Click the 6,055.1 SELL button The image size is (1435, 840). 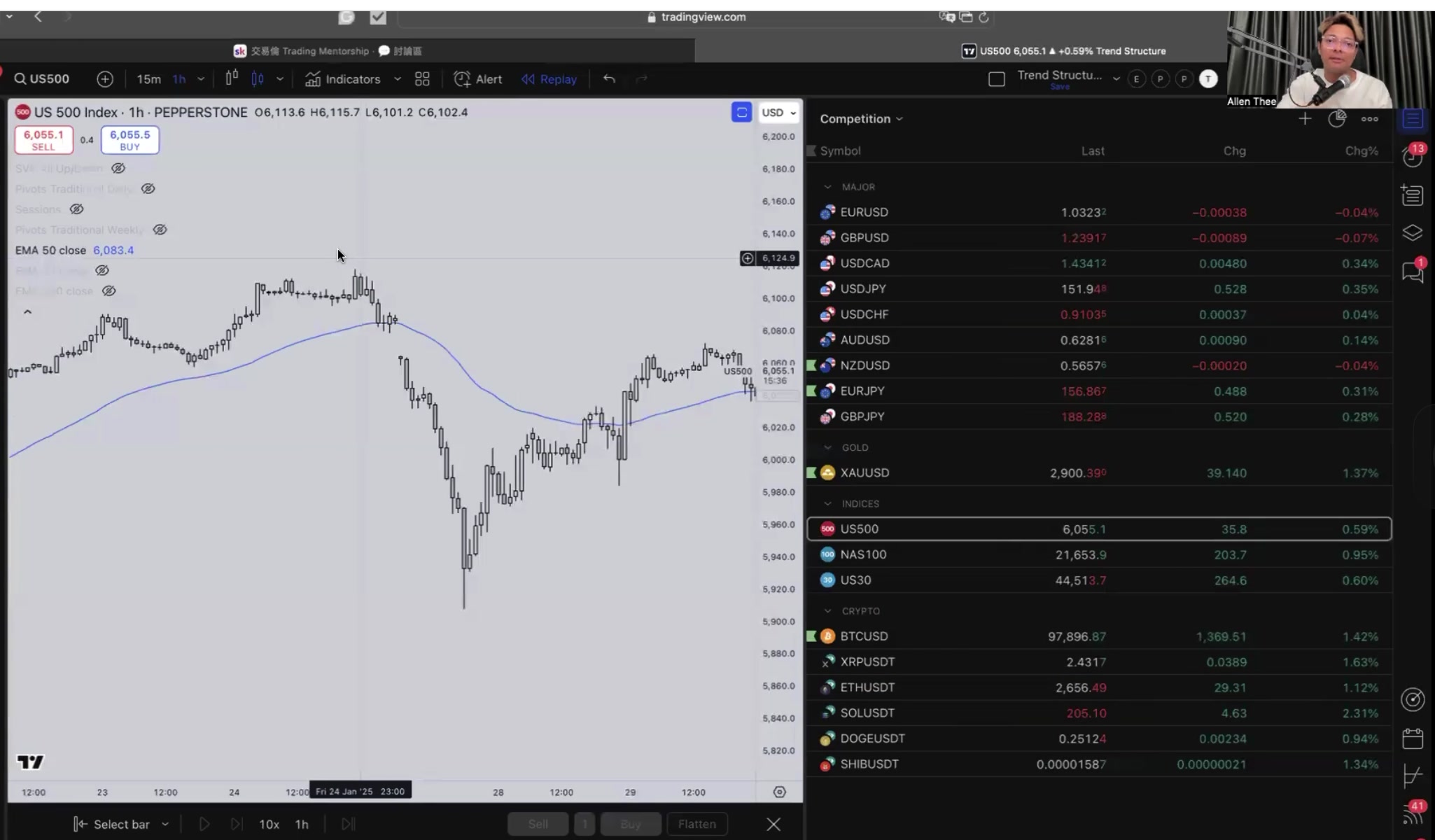pos(43,140)
